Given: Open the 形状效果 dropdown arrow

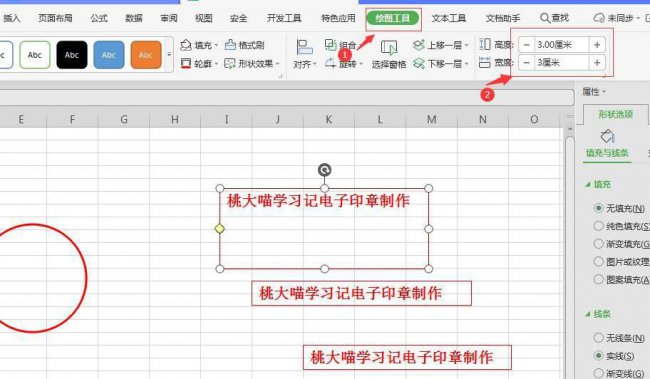Looking at the screenshot, I should point(277,64).
